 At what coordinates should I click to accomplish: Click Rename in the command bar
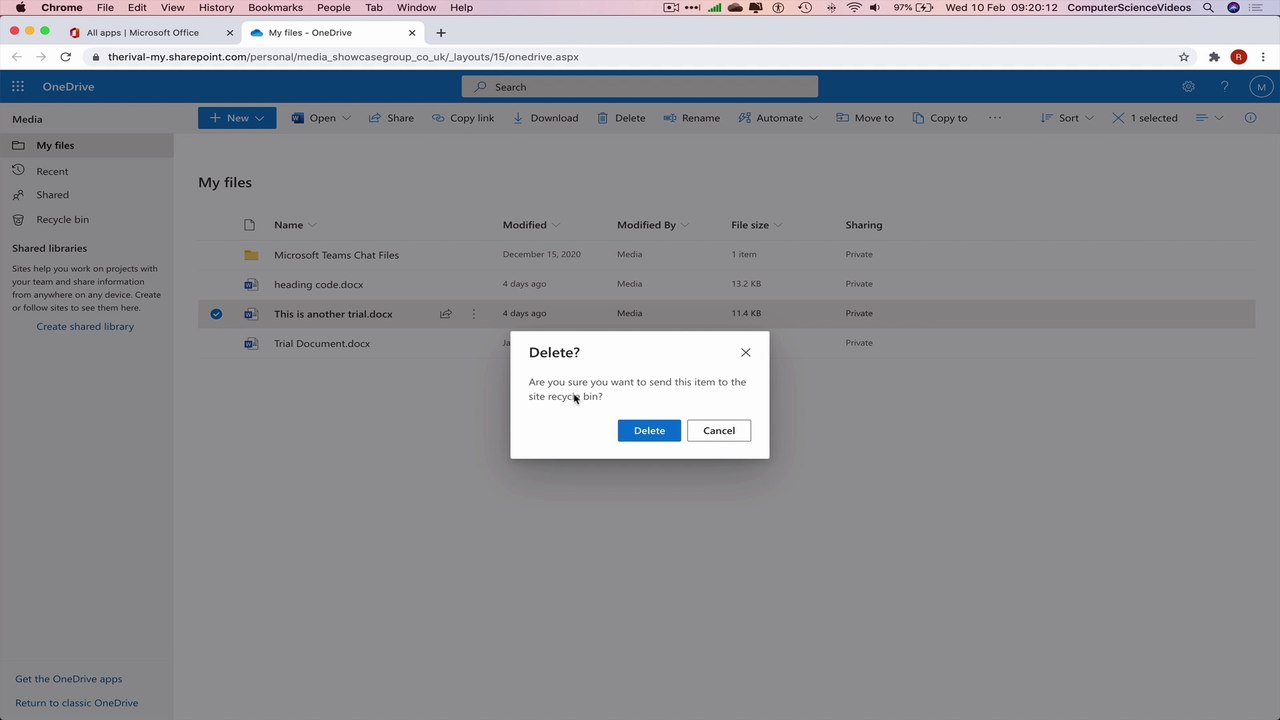click(691, 118)
